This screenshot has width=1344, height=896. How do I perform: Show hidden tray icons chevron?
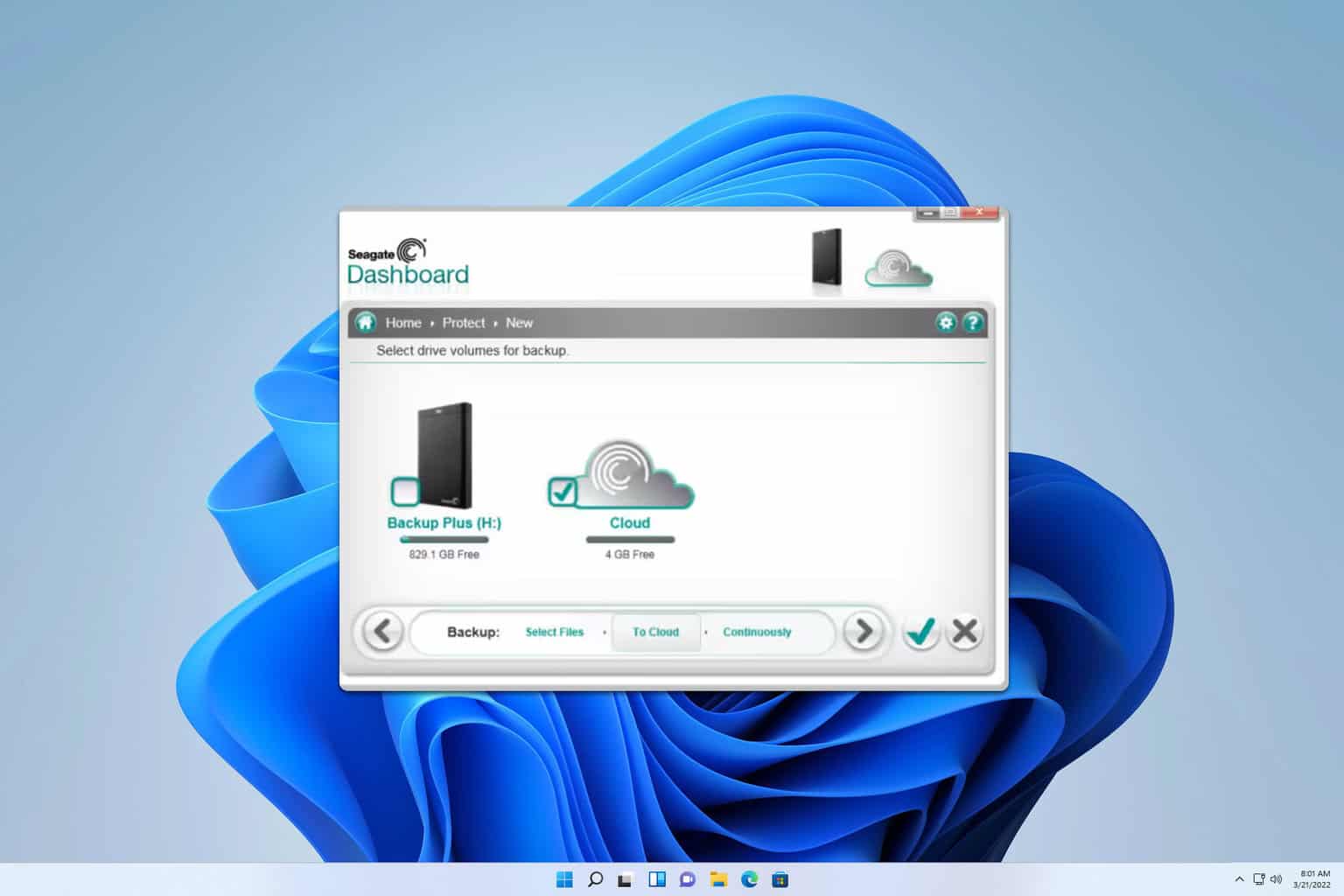click(1239, 879)
